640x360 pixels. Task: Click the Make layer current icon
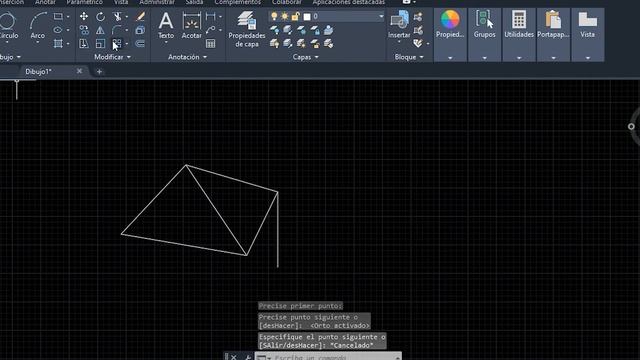point(328,30)
